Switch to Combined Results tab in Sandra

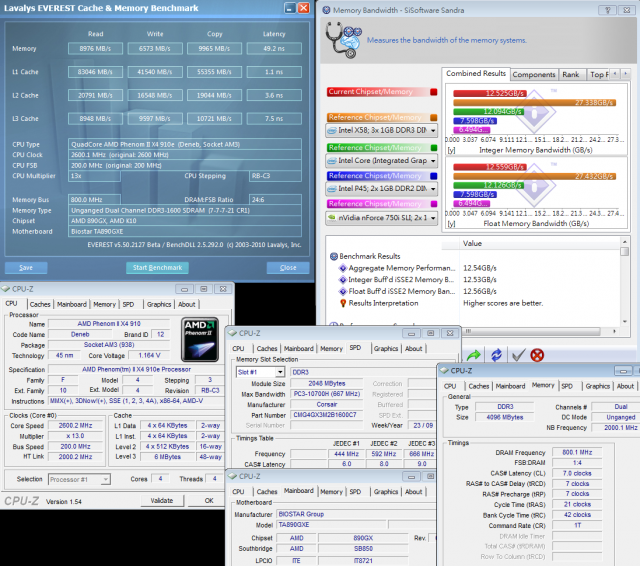(476, 73)
